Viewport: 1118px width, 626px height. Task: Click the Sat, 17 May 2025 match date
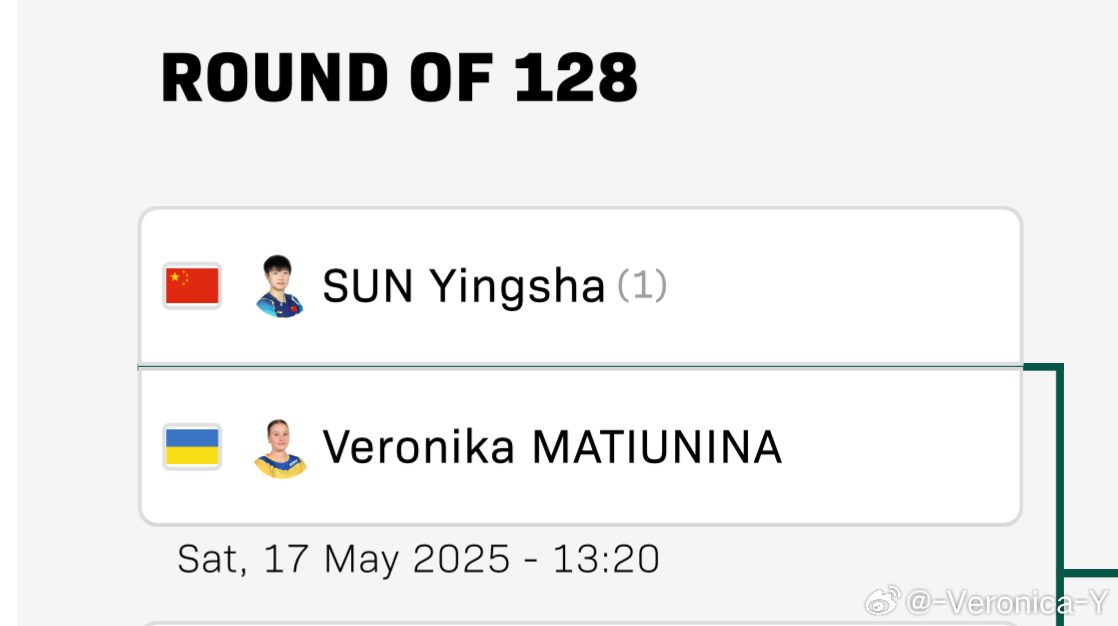[344, 559]
